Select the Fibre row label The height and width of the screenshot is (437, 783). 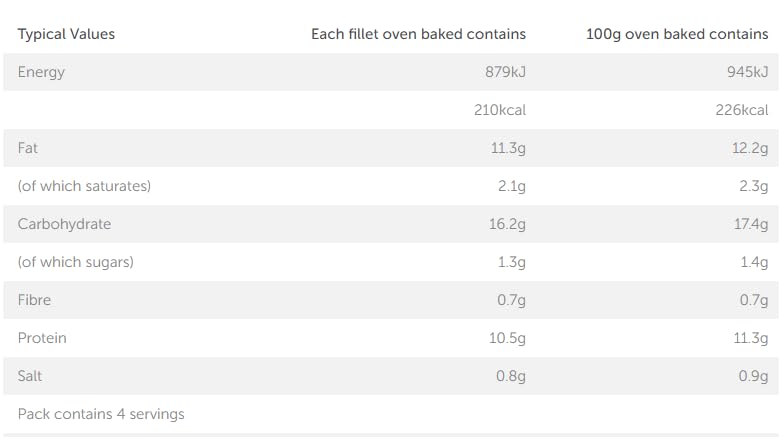pos(34,300)
